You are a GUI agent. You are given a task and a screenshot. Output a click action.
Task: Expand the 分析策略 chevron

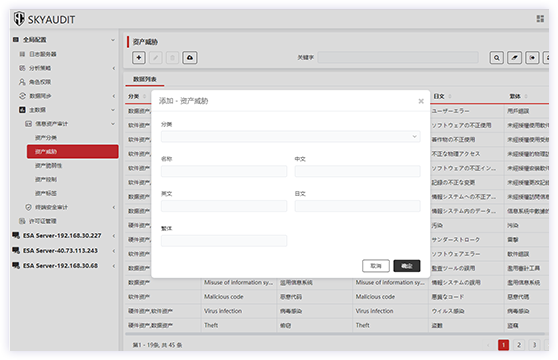click(114, 68)
